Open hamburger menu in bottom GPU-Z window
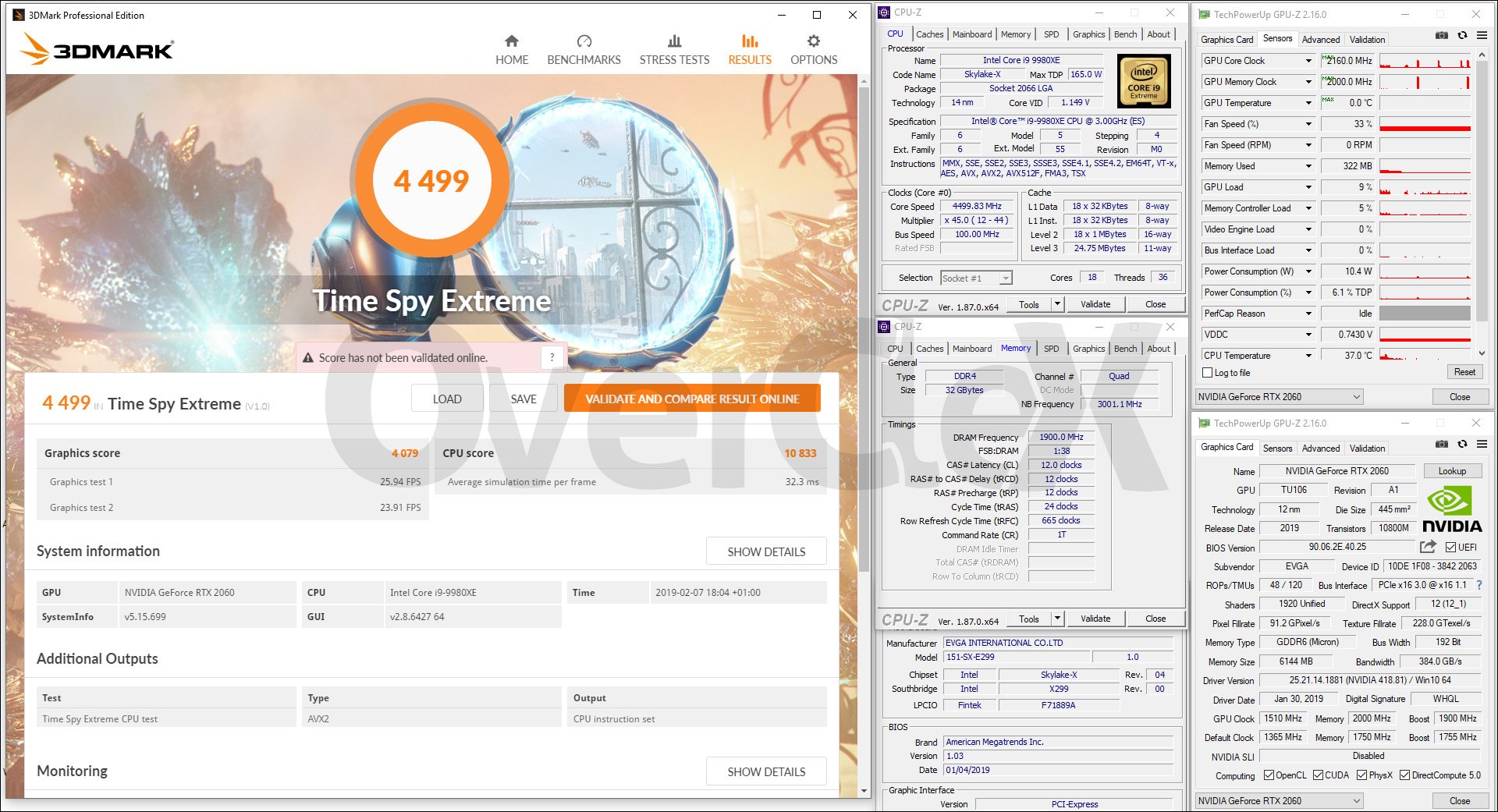This screenshot has height=812, width=1498. tap(1482, 444)
